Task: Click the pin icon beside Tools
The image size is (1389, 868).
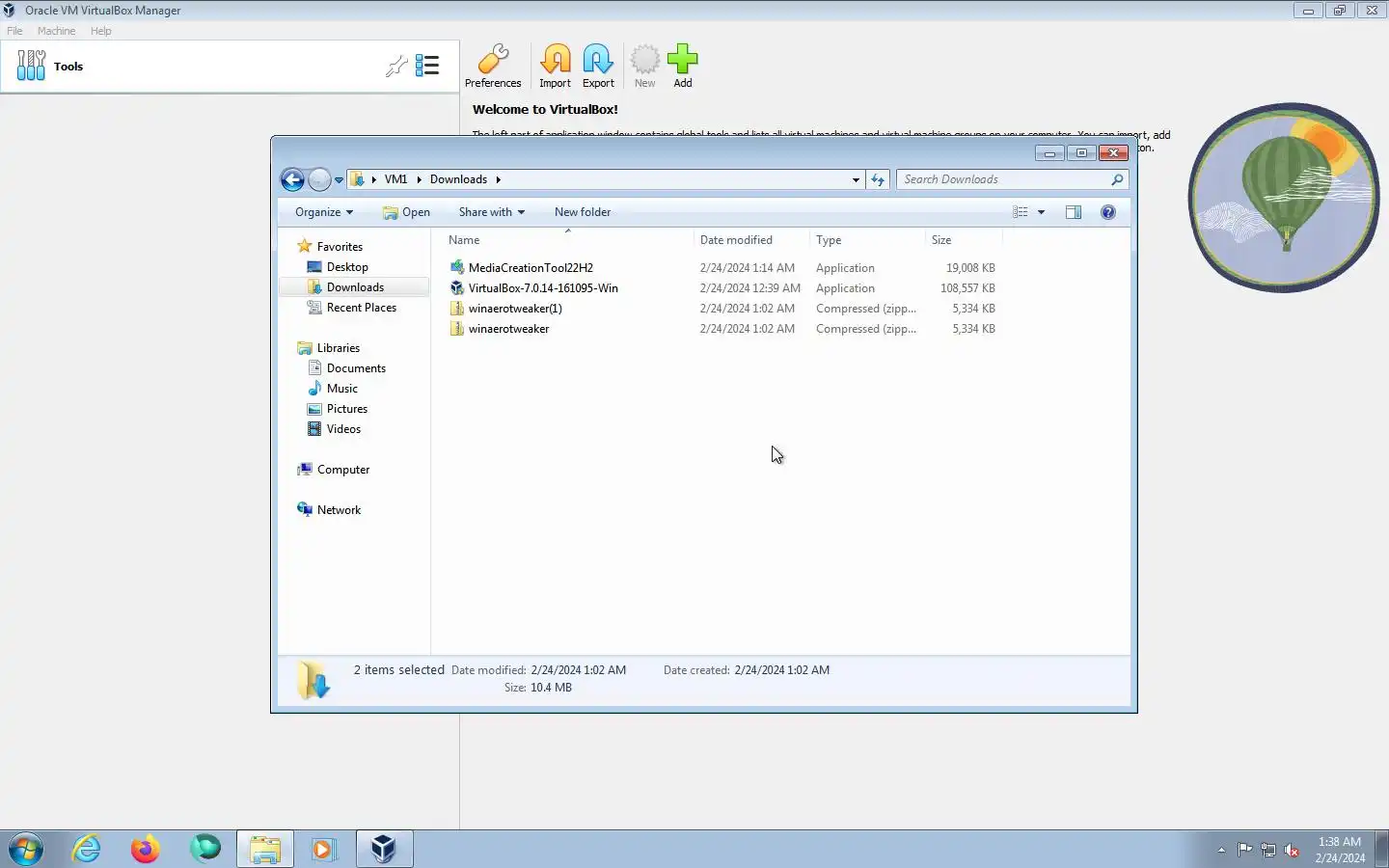Action: coord(396,66)
